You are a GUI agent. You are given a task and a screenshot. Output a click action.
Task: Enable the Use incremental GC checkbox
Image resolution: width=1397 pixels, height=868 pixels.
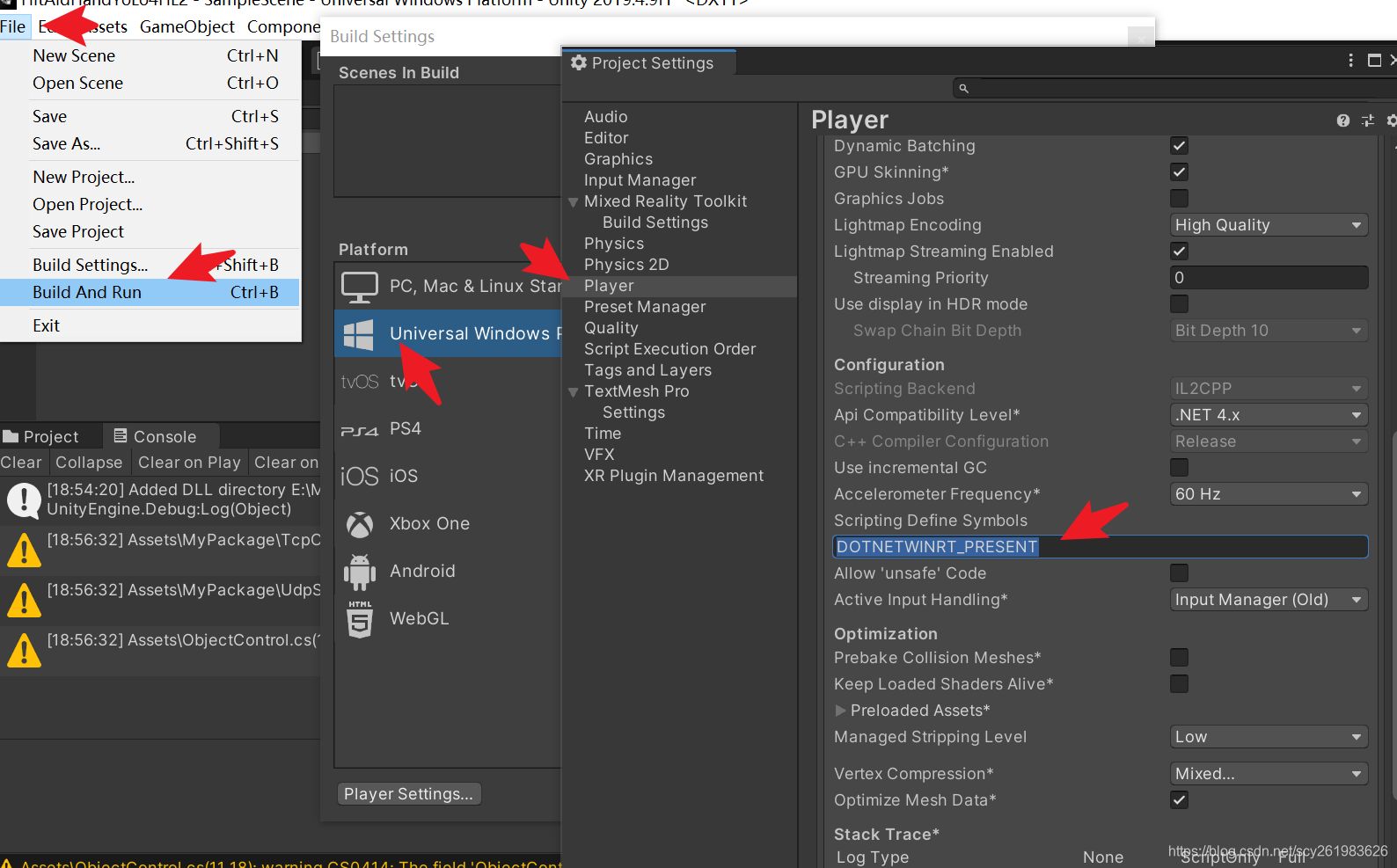(x=1179, y=468)
